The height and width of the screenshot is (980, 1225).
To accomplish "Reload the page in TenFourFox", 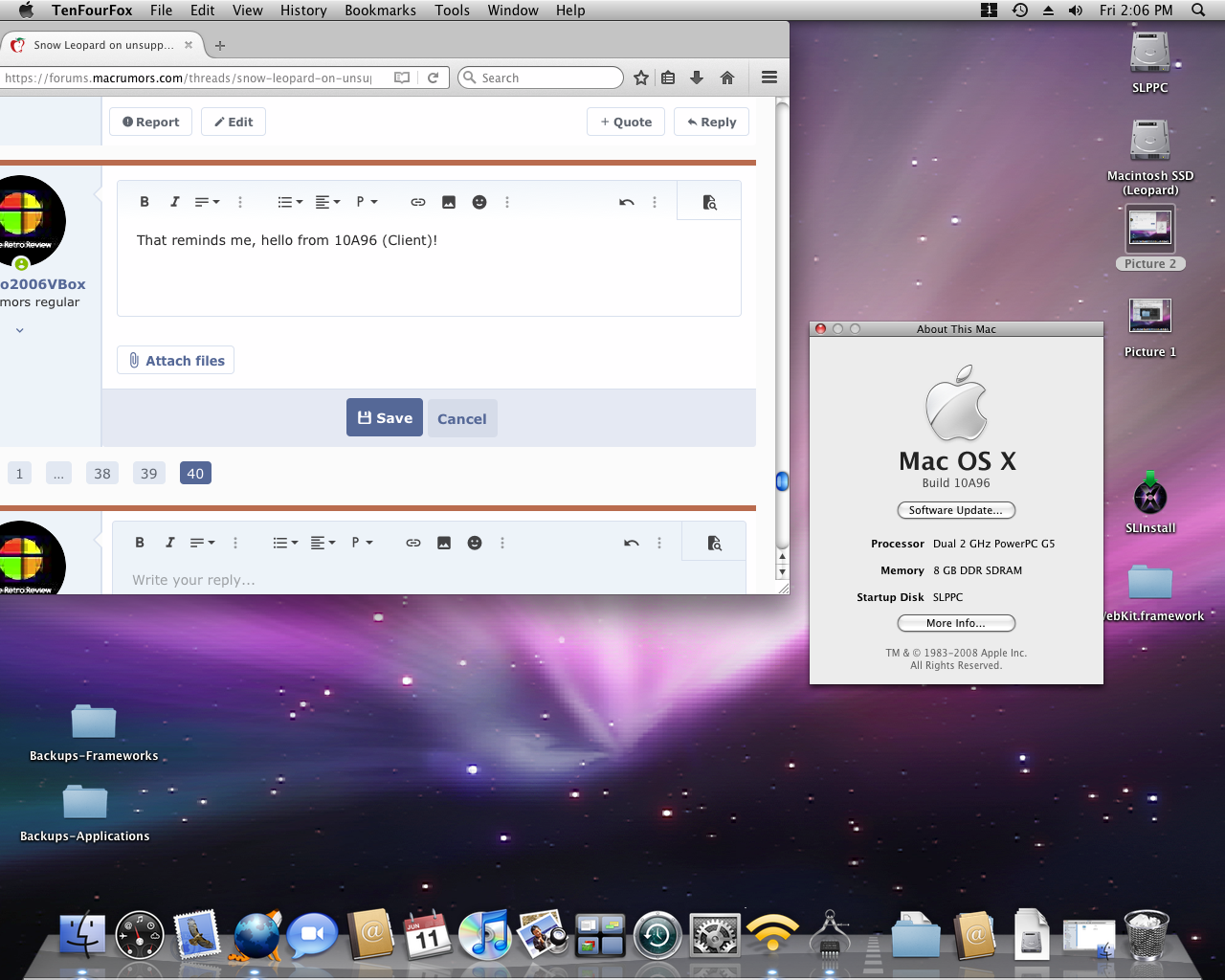I will click(x=434, y=78).
